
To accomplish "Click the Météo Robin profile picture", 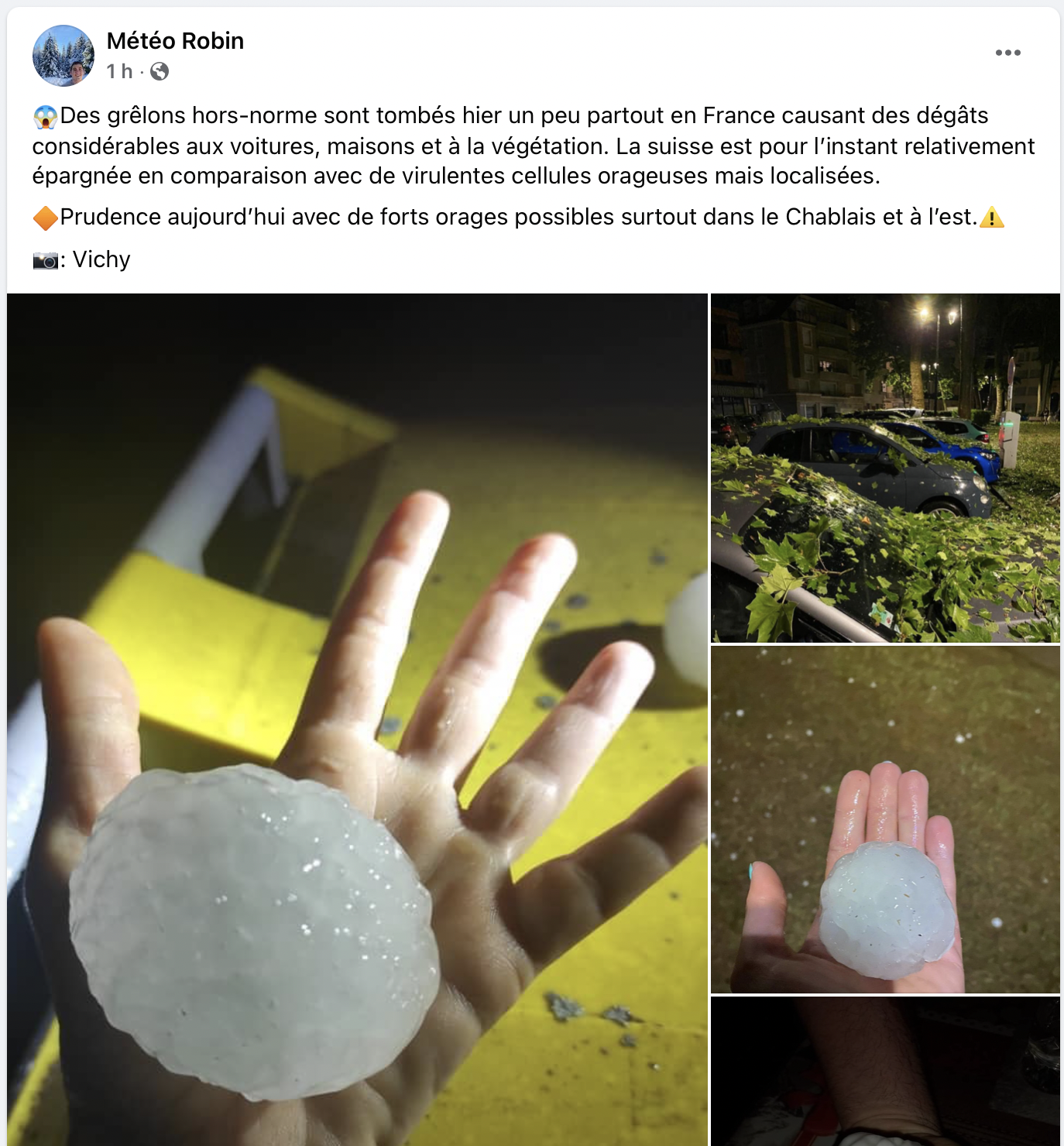I will [63, 56].
